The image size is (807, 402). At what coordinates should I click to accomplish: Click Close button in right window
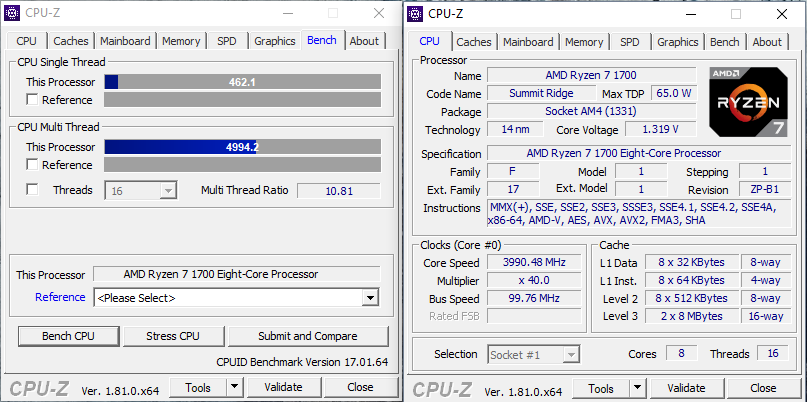763,388
